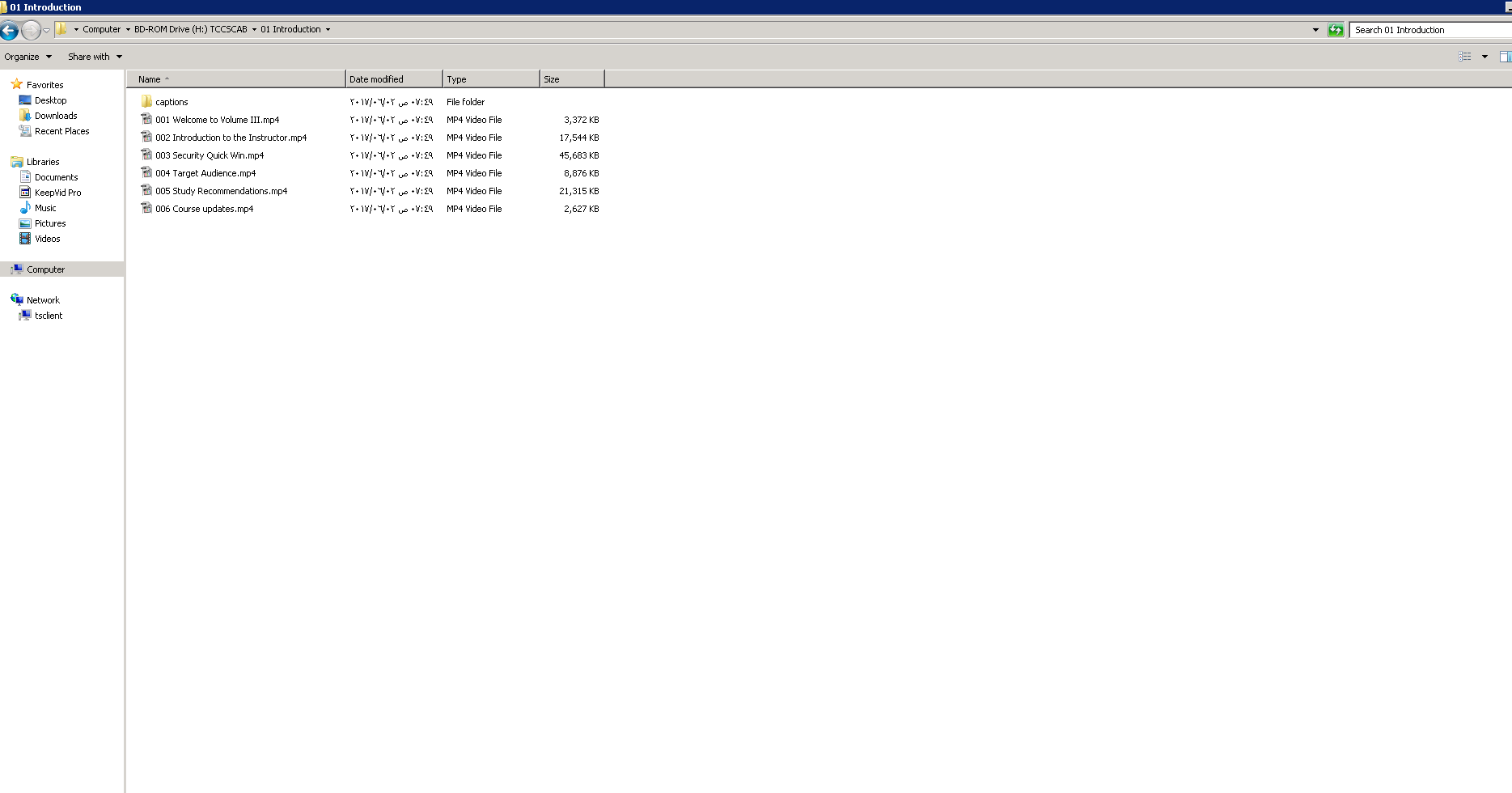1512x793 pixels.
Task: Click the change view icon in toolbar
Action: click(1465, 57)
